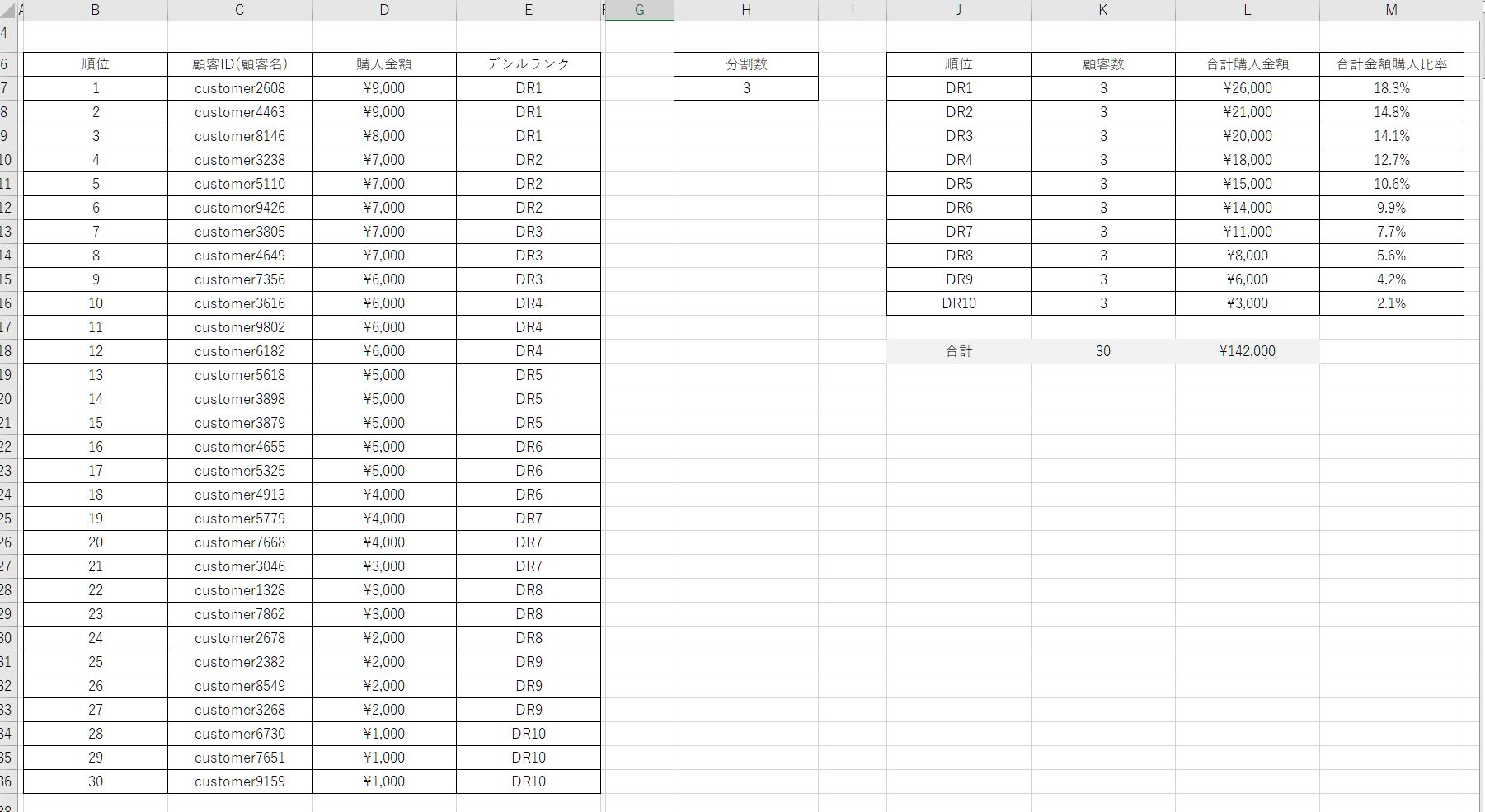Select the 購入金額 header cell
The width and height of the screenshot is (1485, 812).
[x=384, y=64]
